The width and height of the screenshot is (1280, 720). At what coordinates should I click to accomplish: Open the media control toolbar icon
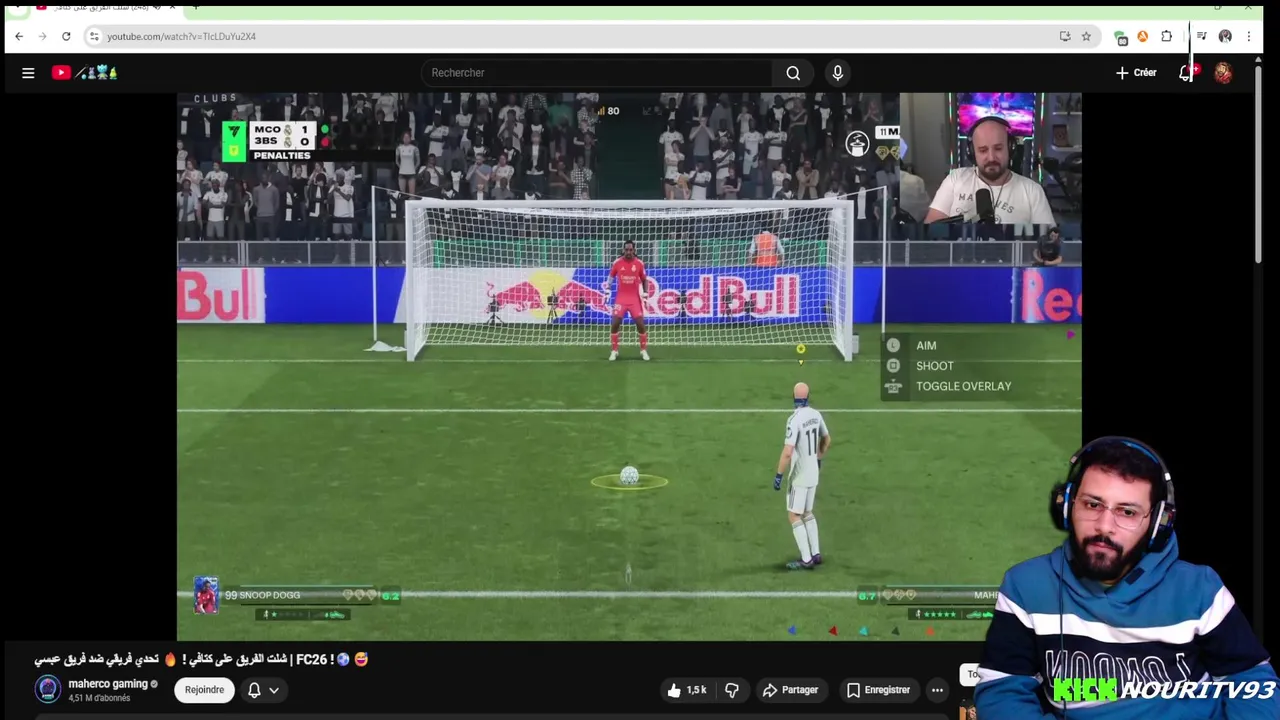(x=1201, y=36)
